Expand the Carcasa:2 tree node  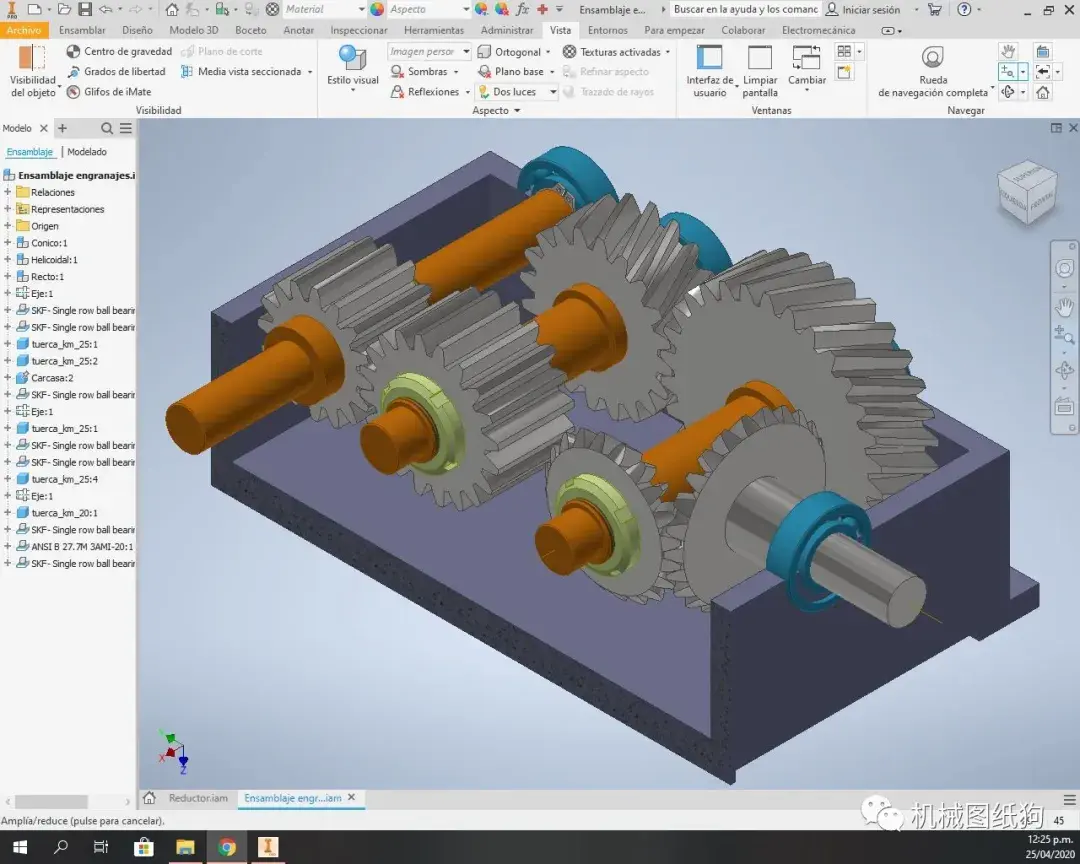click(x=8, y=378)
